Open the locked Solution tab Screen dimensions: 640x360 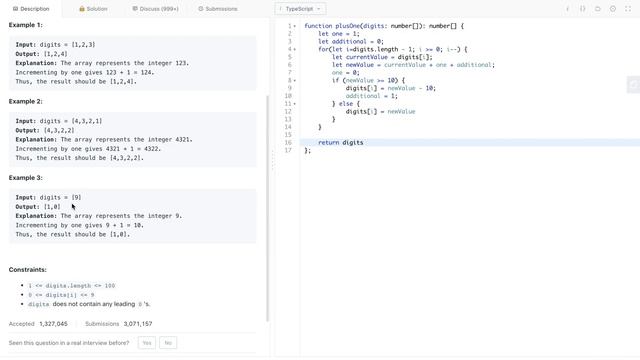(x=93, y=9)
